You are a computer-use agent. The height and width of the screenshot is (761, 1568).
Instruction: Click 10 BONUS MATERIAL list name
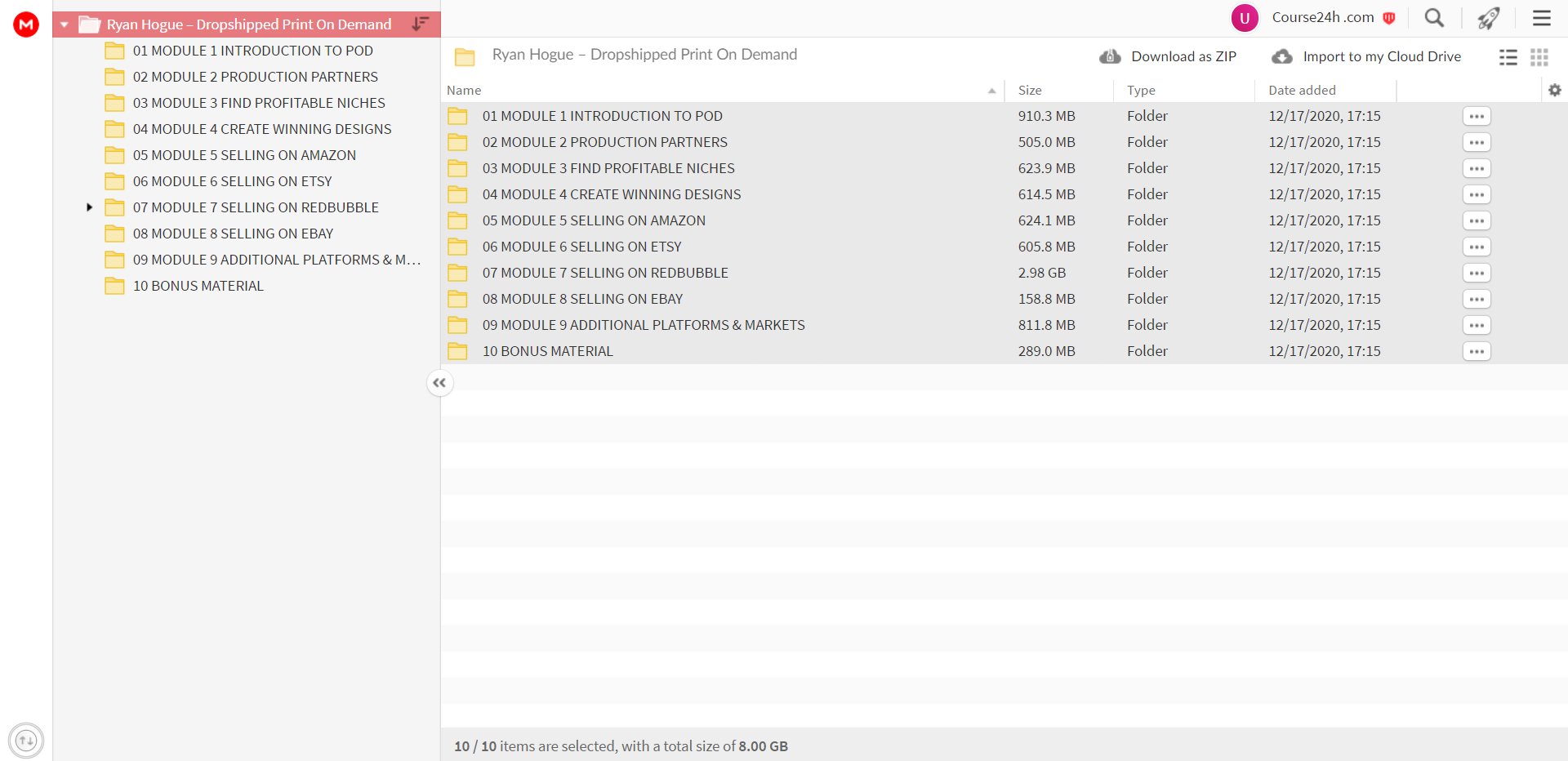tap(548, 351)
